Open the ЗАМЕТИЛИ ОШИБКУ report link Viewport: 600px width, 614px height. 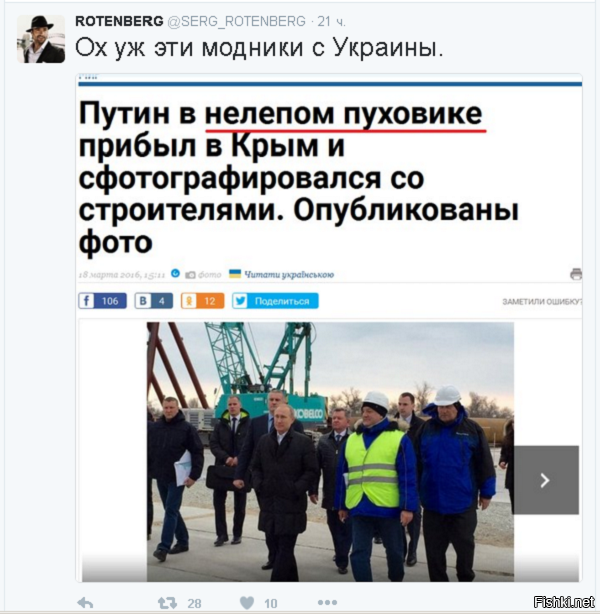click(x=542, y=302)
